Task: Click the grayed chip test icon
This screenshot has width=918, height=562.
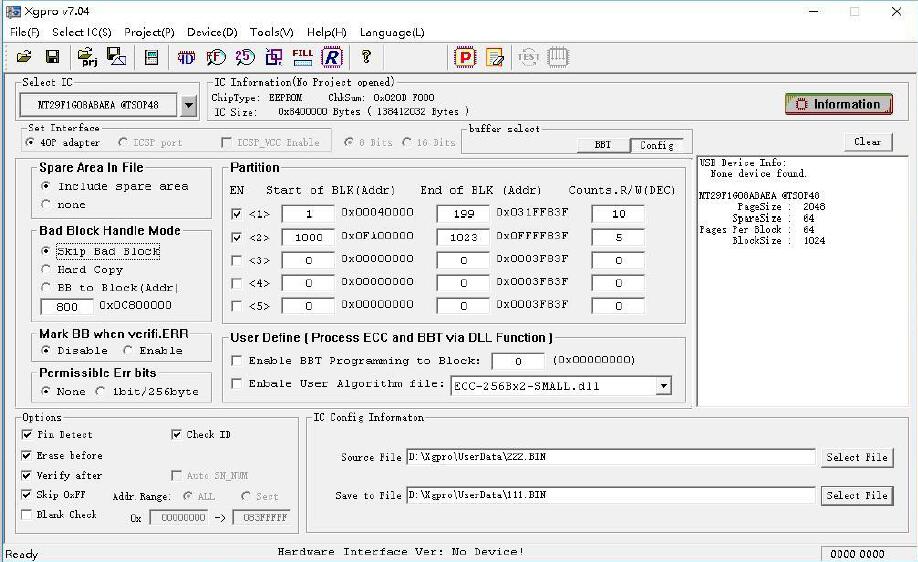Action: click(x=558, y=57)
